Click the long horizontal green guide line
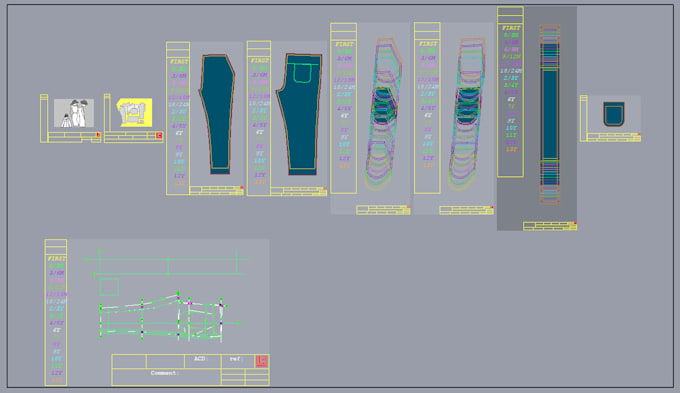 point(167,259)
